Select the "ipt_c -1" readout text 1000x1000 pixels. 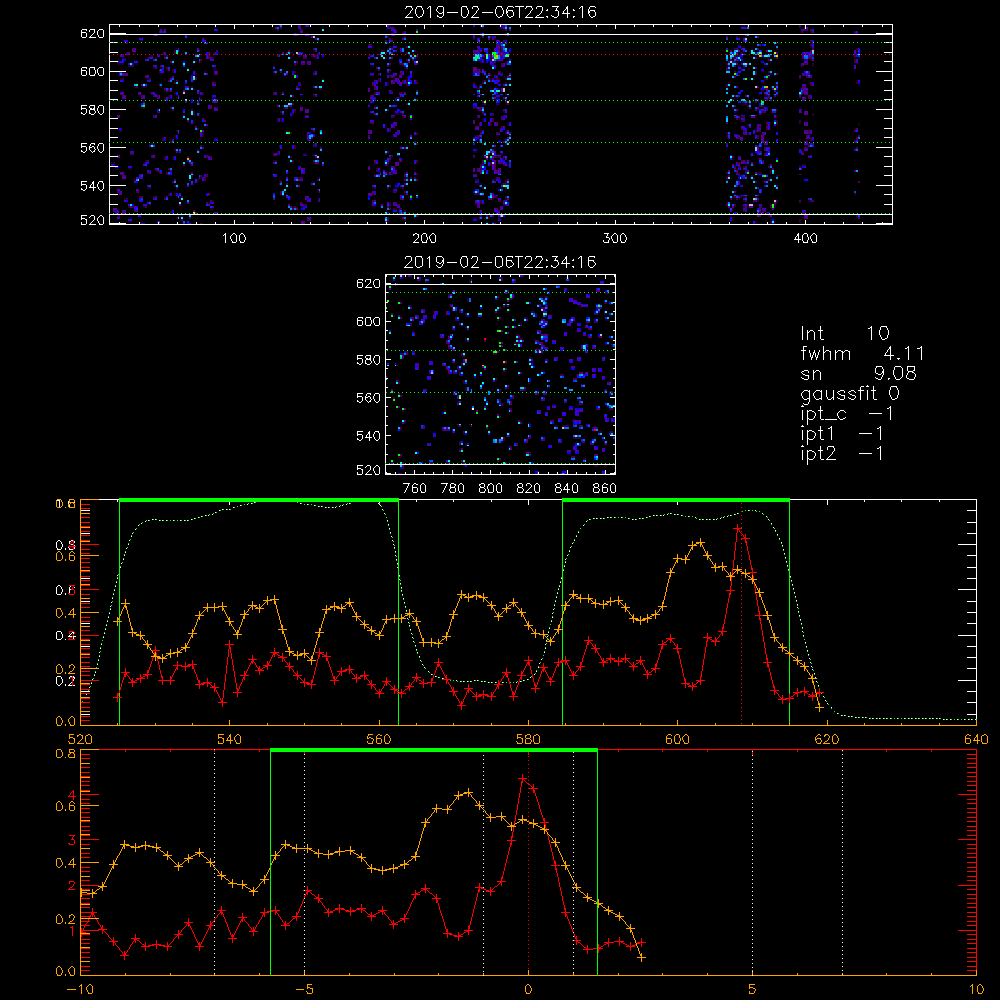click(x=847, y=415)
